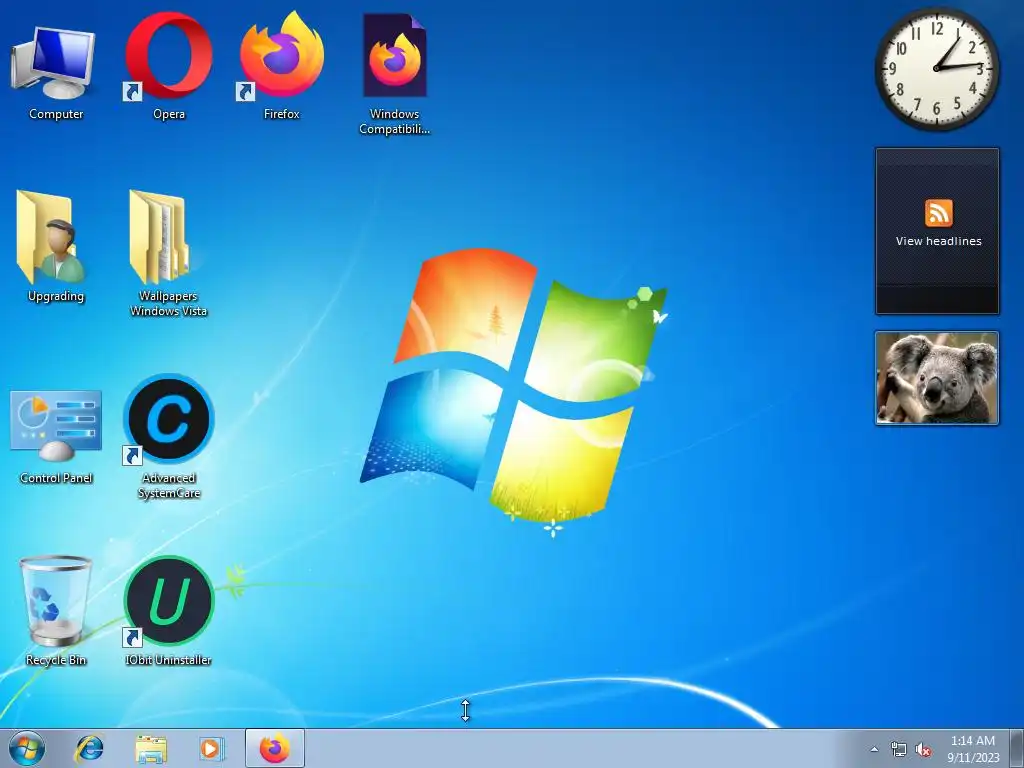Open the network tray icon
1024x768 pixels.
(x=899, y=750)
